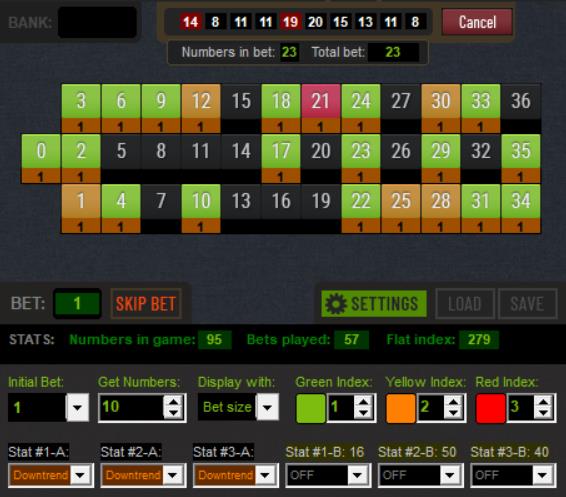Click the SAVE button

[x=527, y=304]
